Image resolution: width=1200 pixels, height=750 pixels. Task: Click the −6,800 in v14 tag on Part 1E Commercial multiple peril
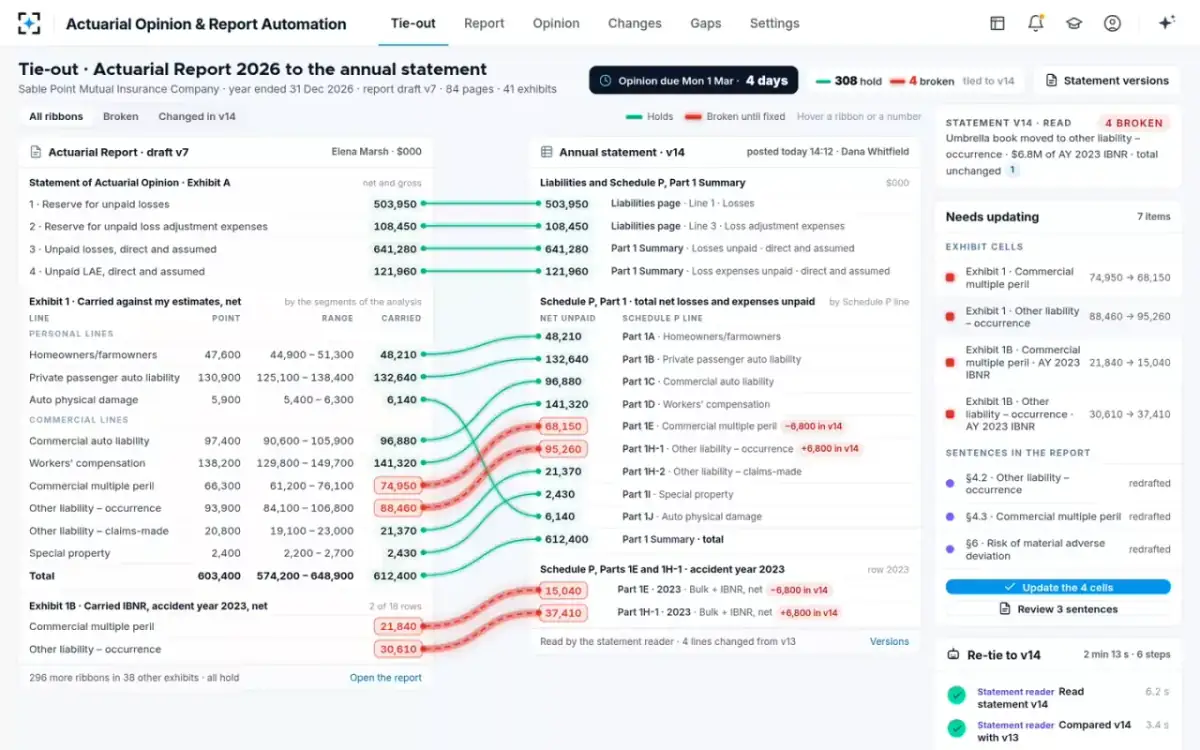(x=813, y=426)
